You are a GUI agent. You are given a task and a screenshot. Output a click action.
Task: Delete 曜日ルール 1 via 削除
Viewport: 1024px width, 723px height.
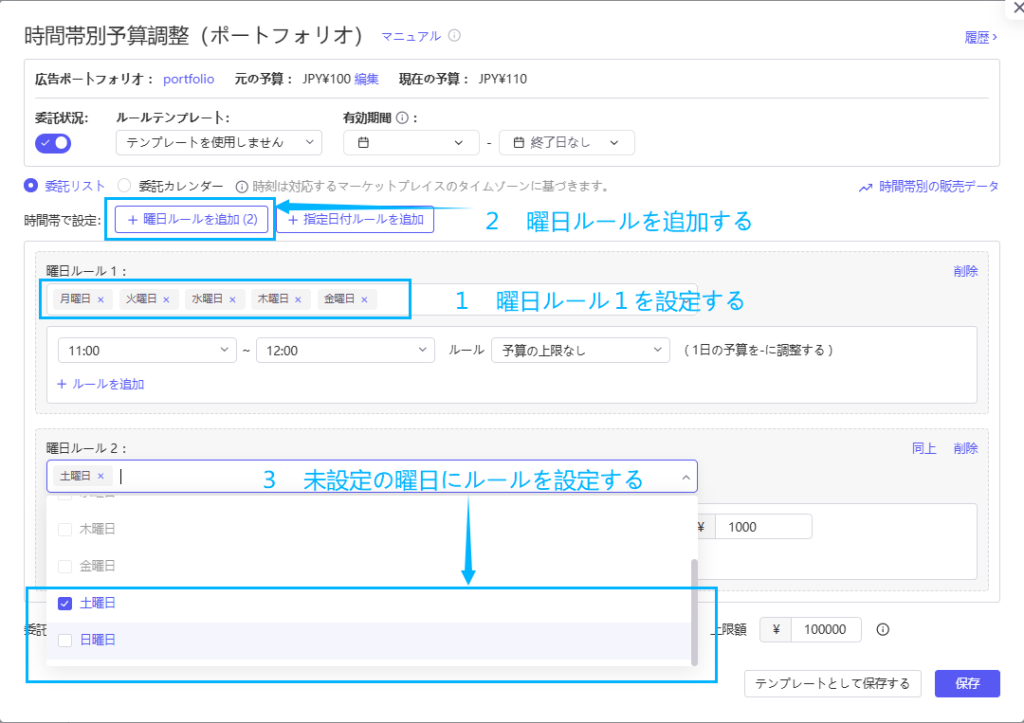[x=965, y=271]
